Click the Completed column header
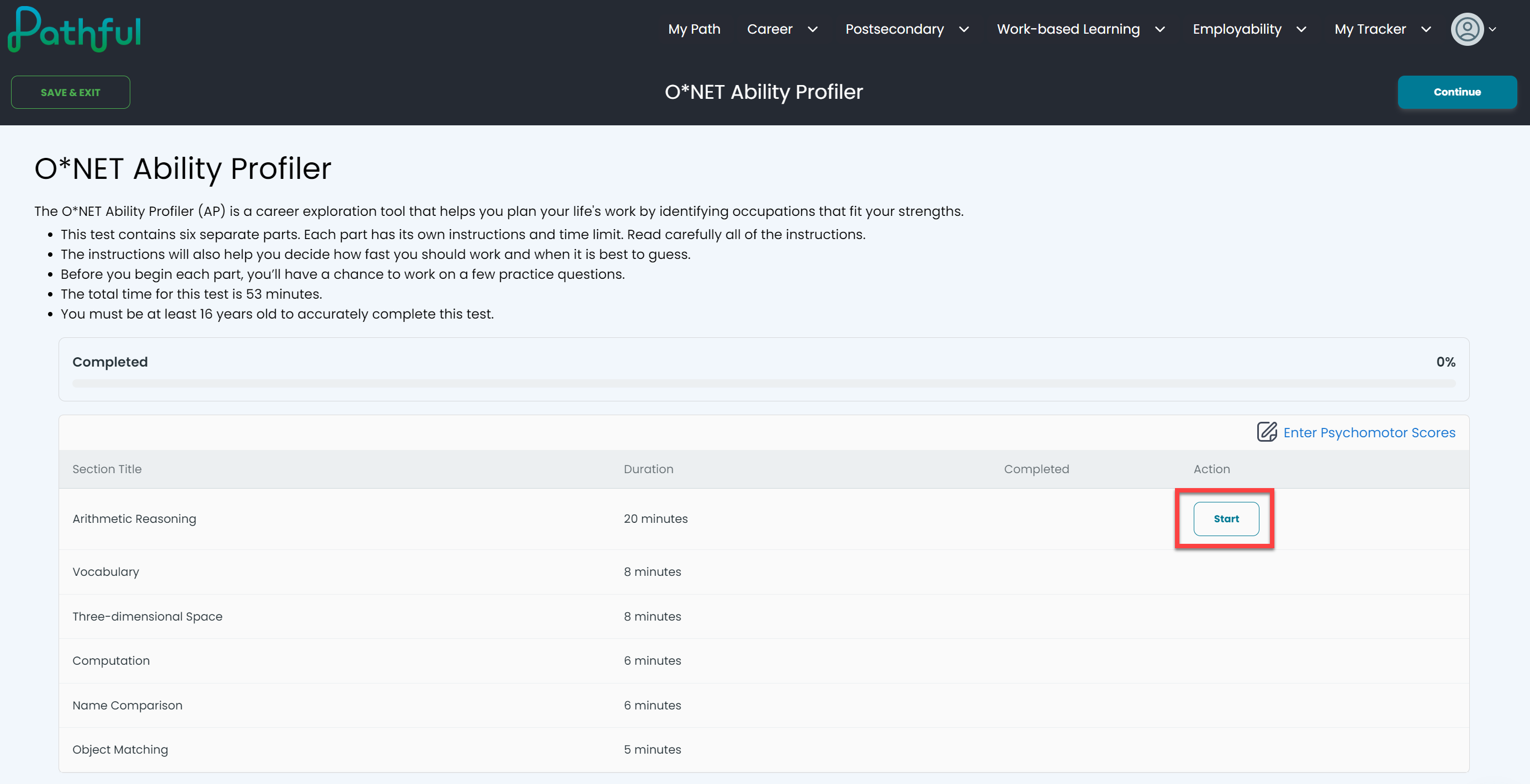Viewport: 1530px width, 784px height. pos(1036,469)
